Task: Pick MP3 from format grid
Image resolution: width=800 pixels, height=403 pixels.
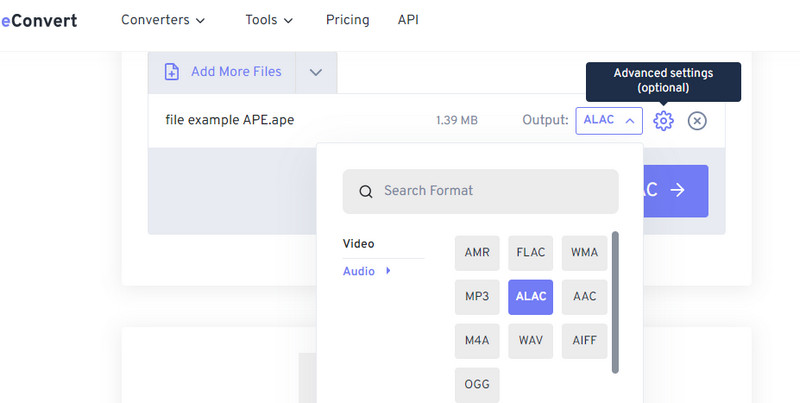Action: (477, 297)
